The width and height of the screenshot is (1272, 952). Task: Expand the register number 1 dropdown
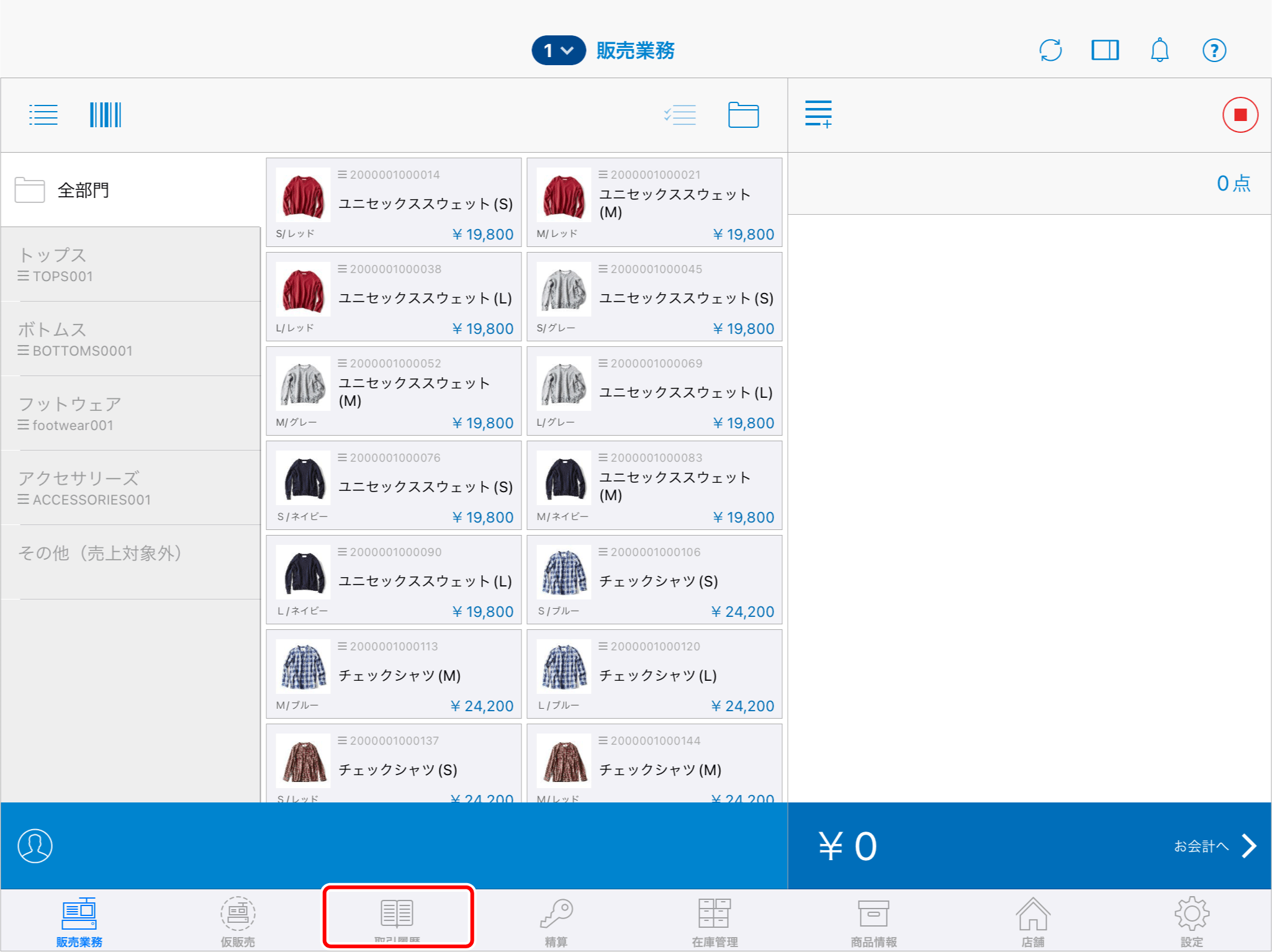558,50
